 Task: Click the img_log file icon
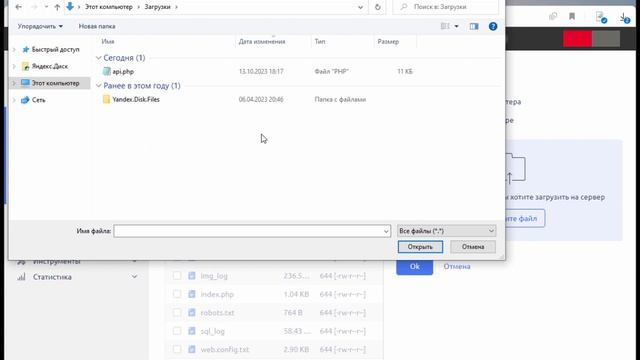(192, 276)
